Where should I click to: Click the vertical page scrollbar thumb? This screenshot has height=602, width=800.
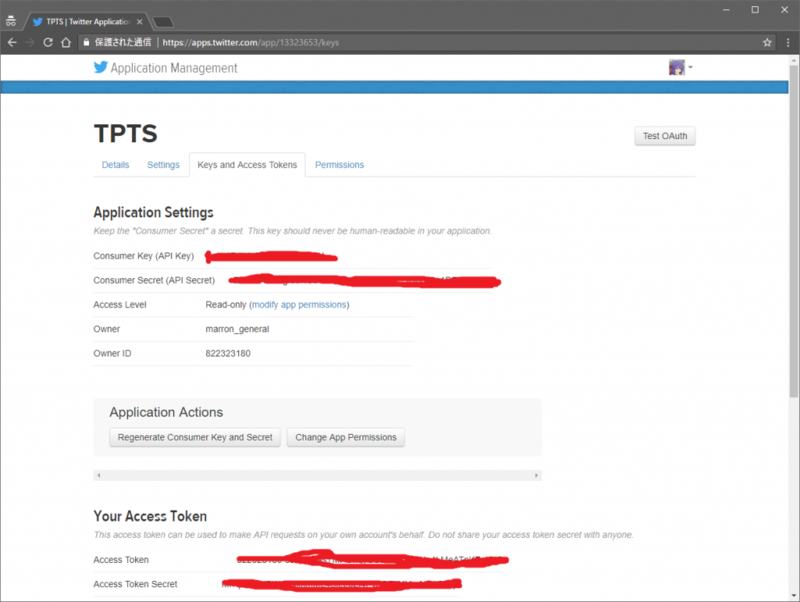793,231
